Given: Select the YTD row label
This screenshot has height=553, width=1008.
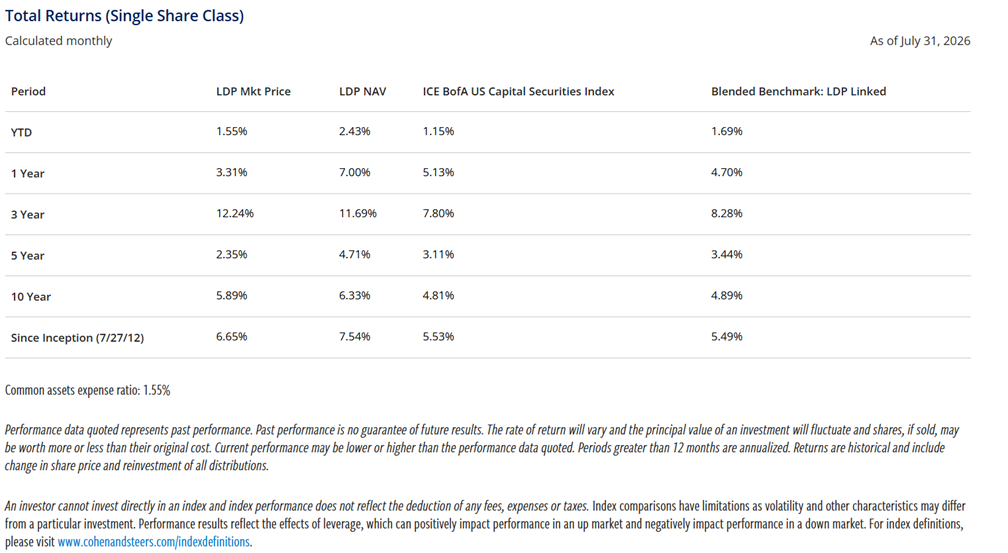Looking at the screenshot, I should point(21,132).
